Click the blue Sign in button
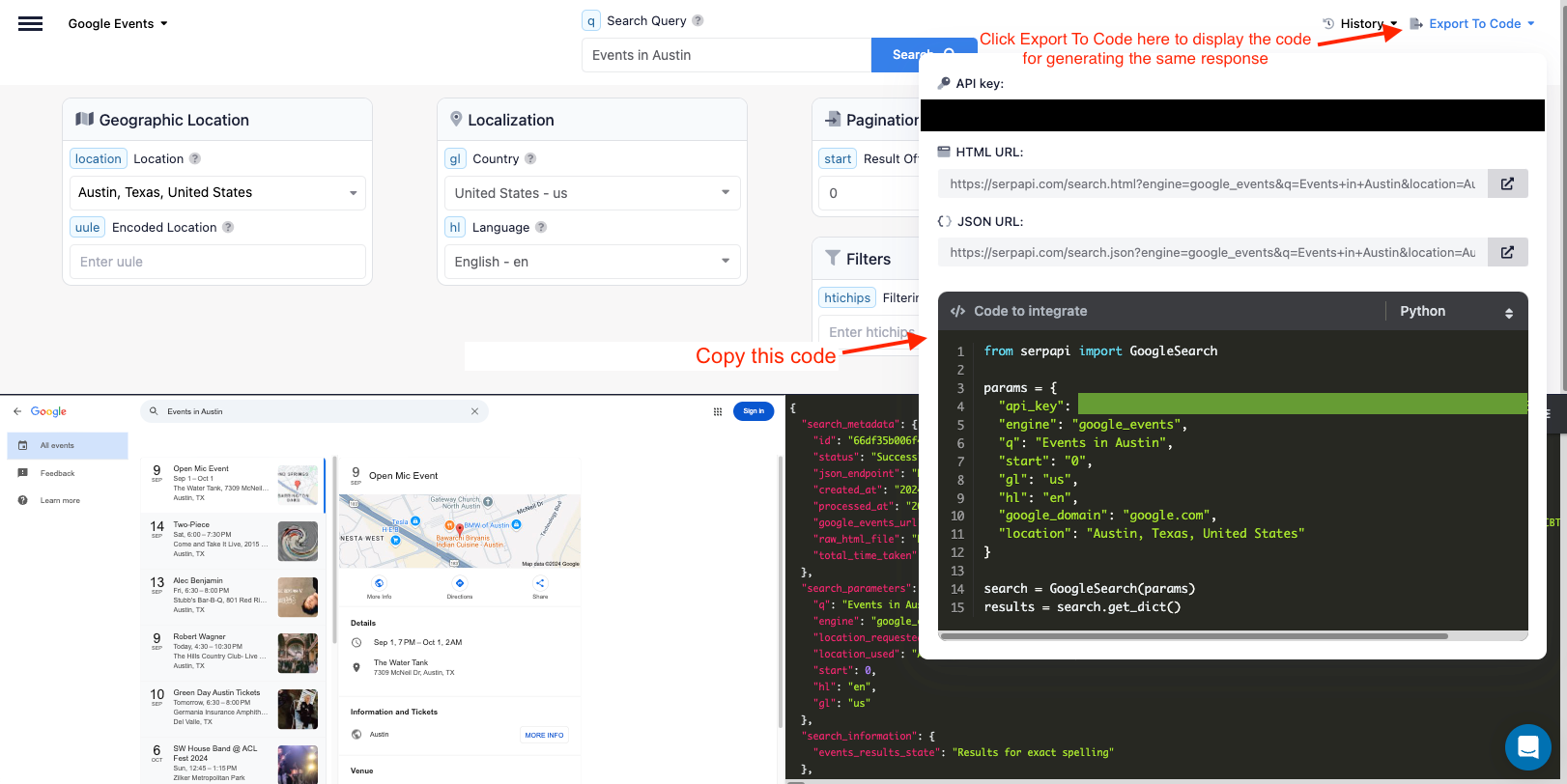 coord(754,411)
